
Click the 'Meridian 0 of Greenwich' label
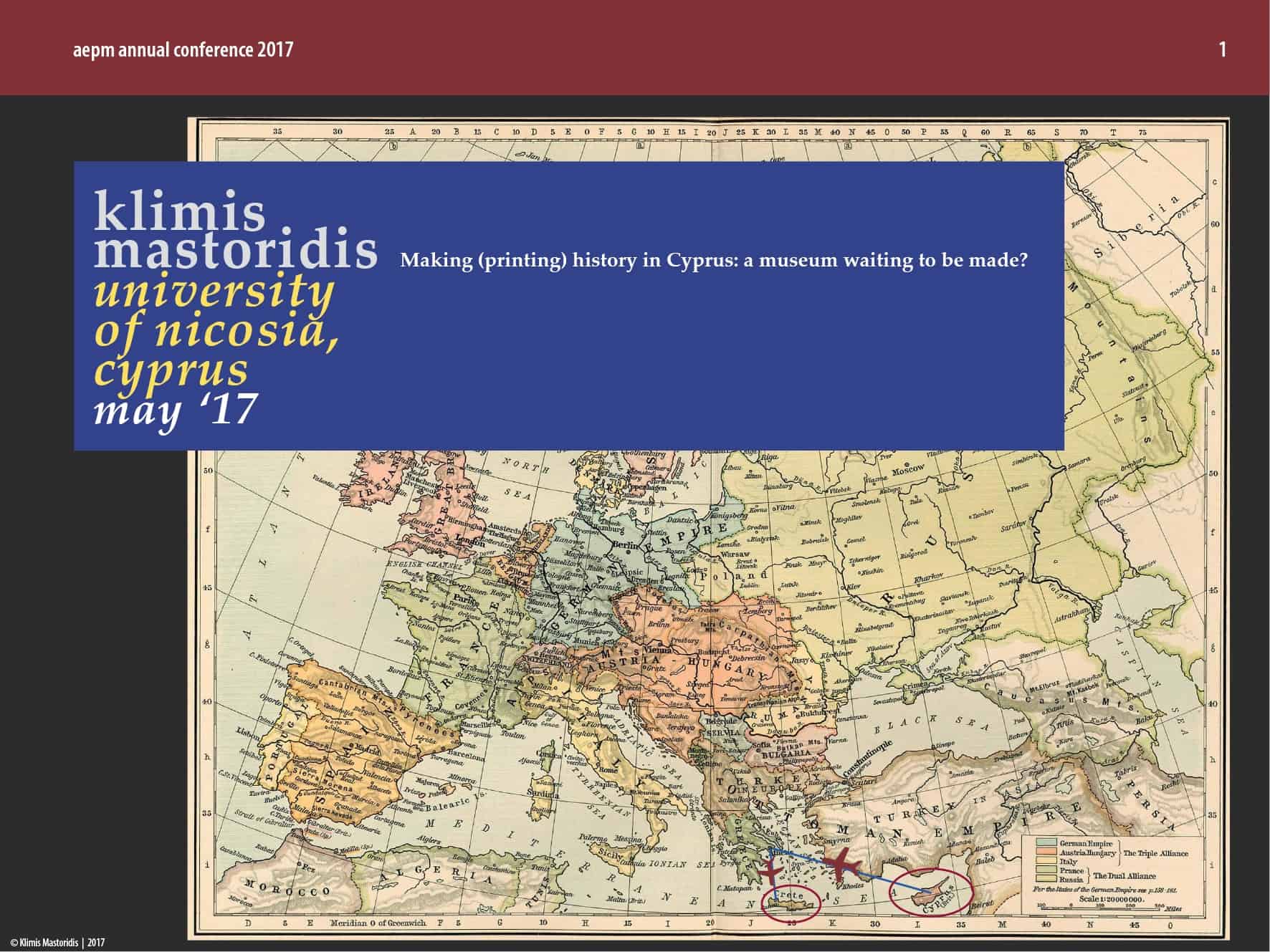coord(378,923)
